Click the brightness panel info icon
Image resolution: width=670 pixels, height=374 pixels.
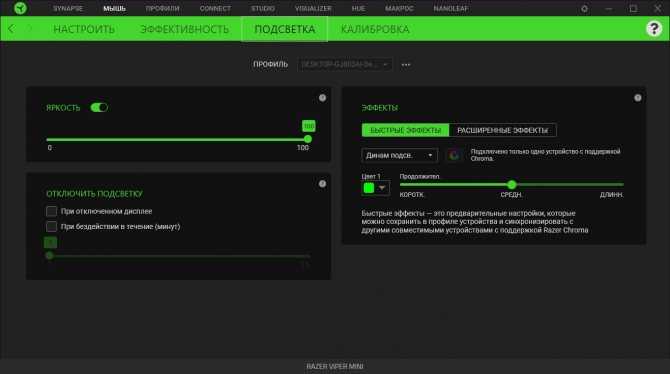click(x=322, y=98)
